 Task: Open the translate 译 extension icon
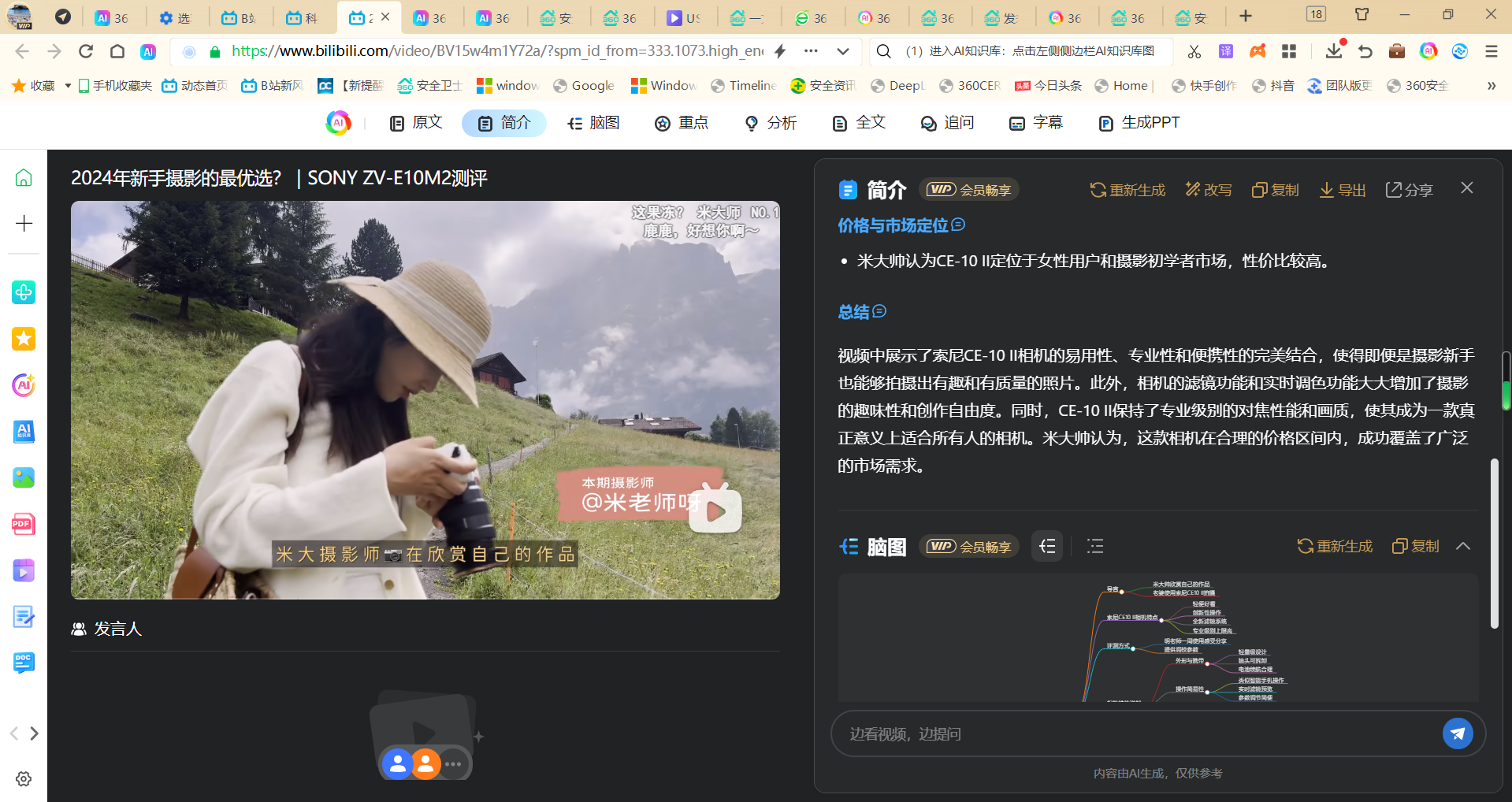(x=1226, y=51)
